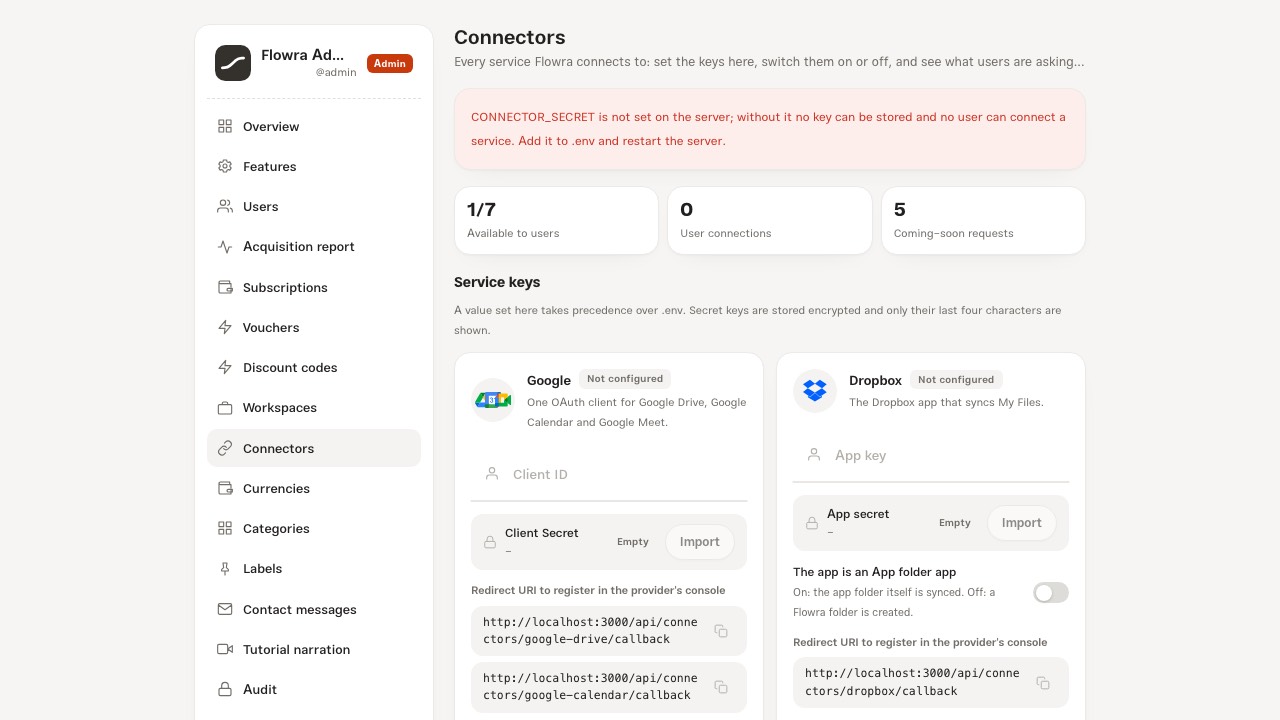Open the Overview page
Image resolution: width=1280 pixels, height=720 pixels.
pyautogui.click(x=314, y=126)
